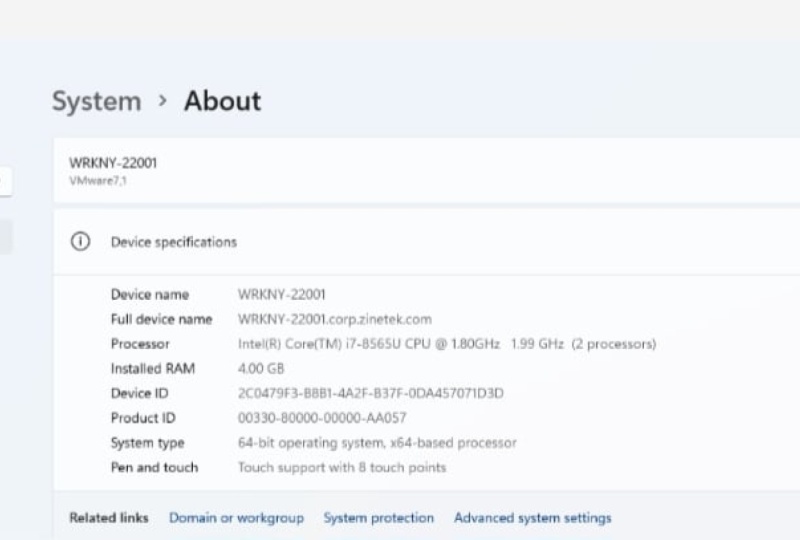This screenshot has height=540, width=800.
Task: Select the Intel Core i7-8565U processor value
Action: point(447,344)
